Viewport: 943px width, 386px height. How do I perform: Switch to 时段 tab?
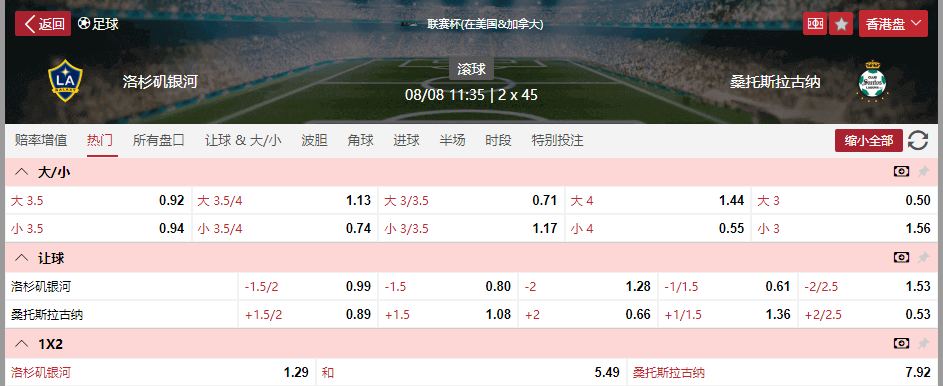click(x=499, y=141)
